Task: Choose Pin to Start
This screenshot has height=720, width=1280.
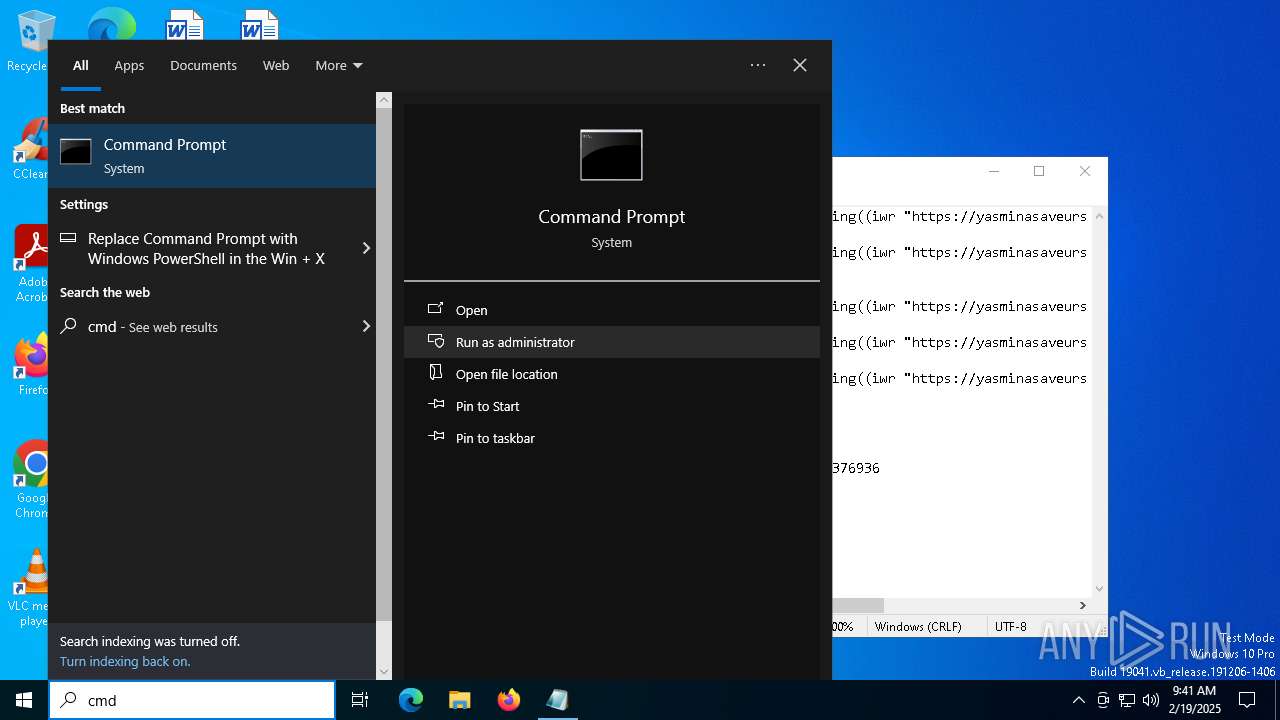Action: click(x=612, y=406)
